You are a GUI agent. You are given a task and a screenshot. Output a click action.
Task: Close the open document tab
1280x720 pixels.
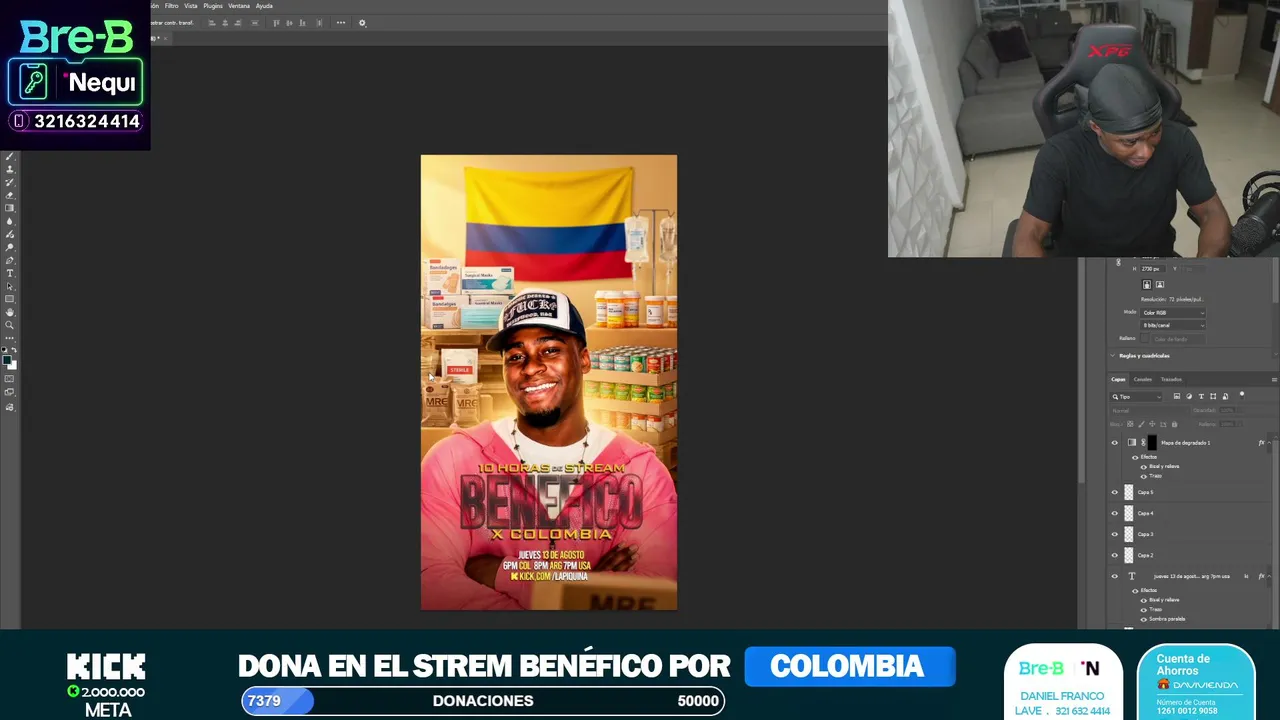pos(165,38)
